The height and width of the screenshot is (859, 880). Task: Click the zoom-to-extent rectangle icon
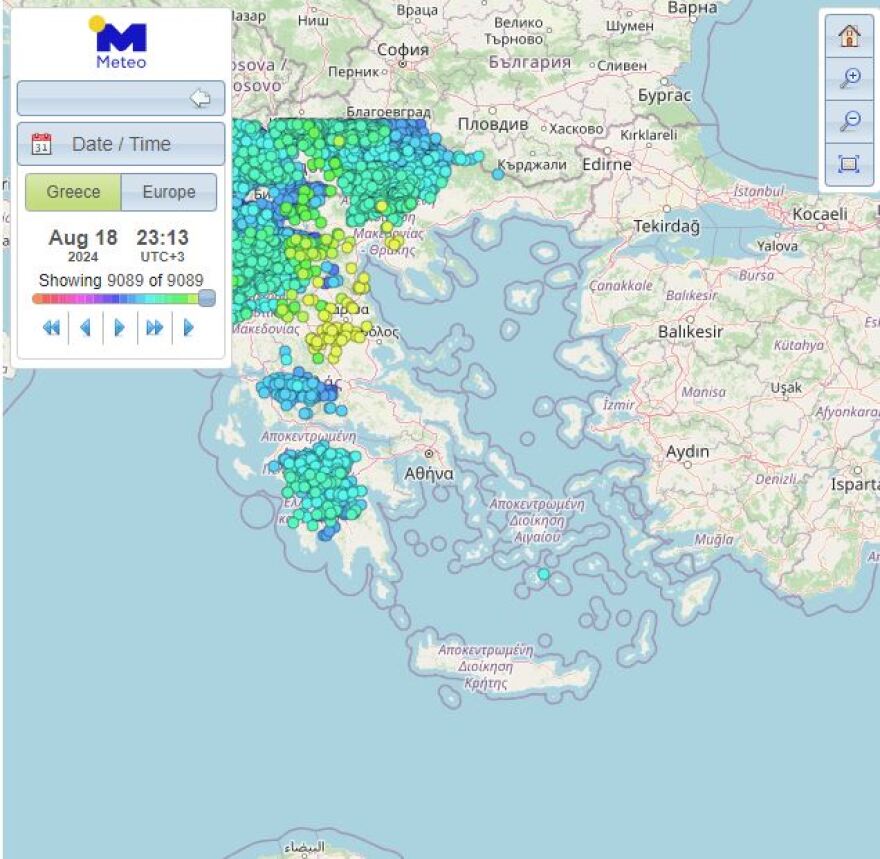point(848,164)
